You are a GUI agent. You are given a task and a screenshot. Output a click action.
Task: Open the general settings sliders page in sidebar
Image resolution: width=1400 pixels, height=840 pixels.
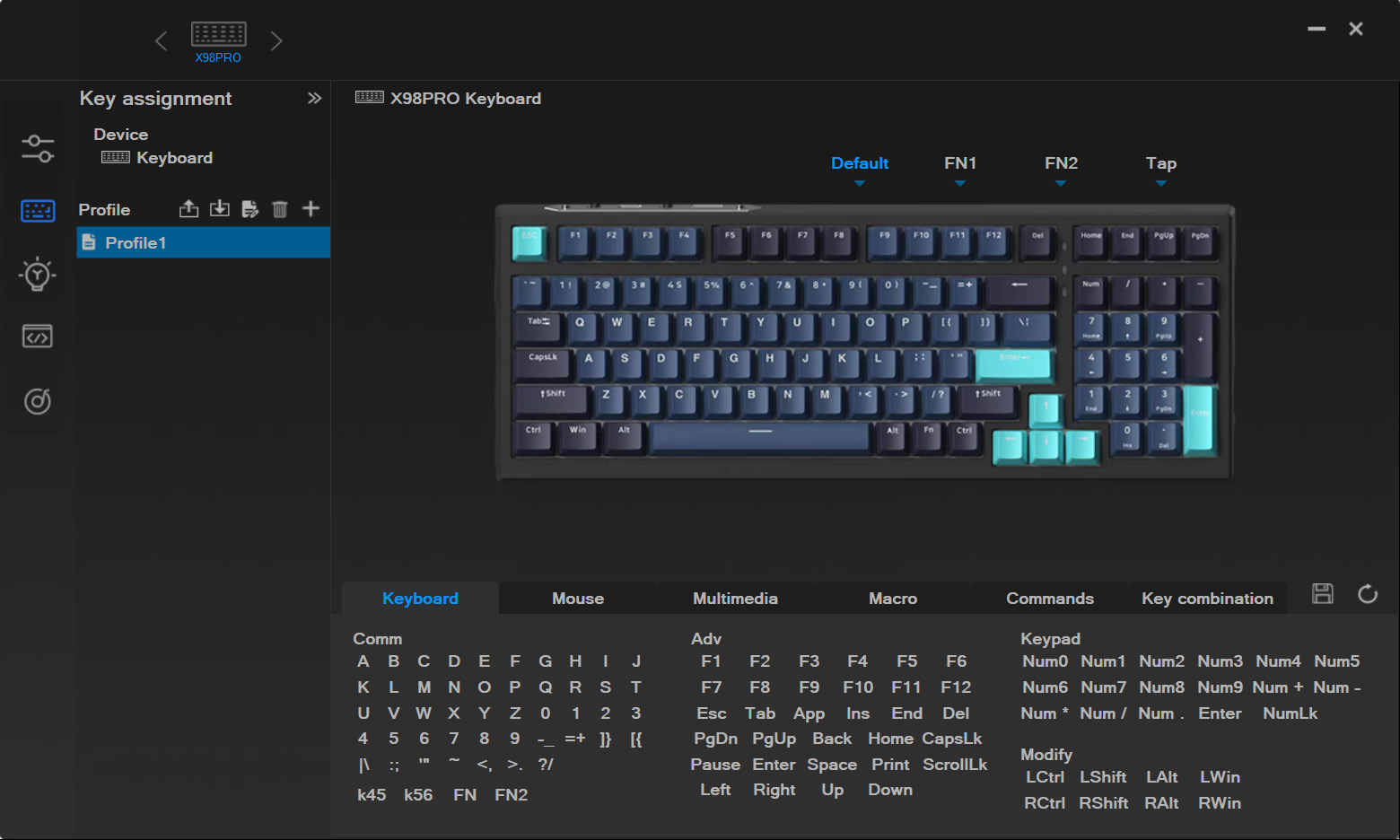tap(38, 148)
